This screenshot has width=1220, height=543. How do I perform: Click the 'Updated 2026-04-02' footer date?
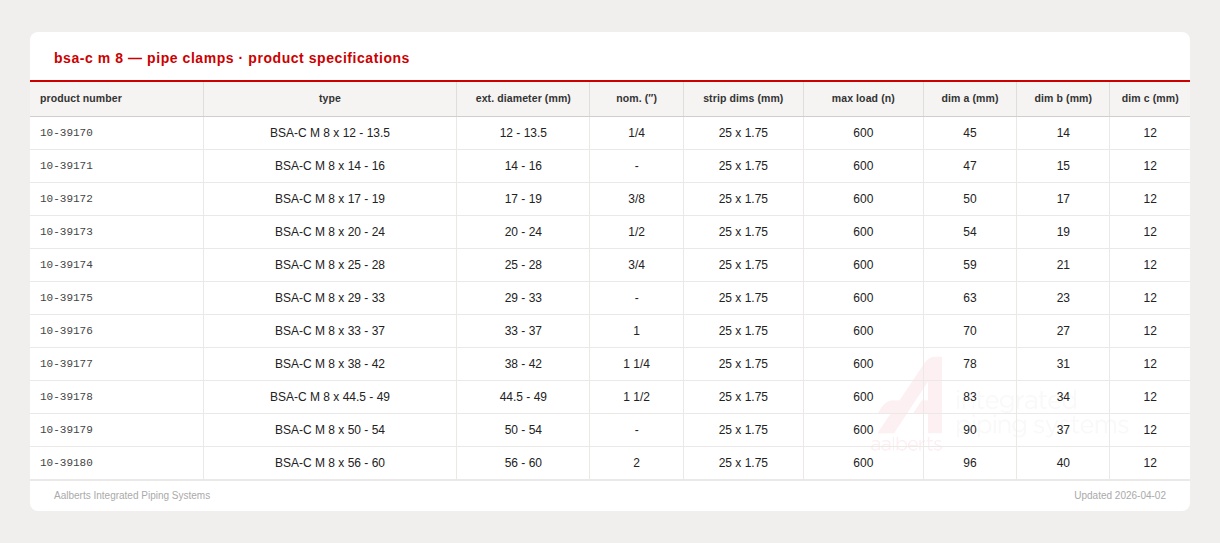pos(1119,496)
